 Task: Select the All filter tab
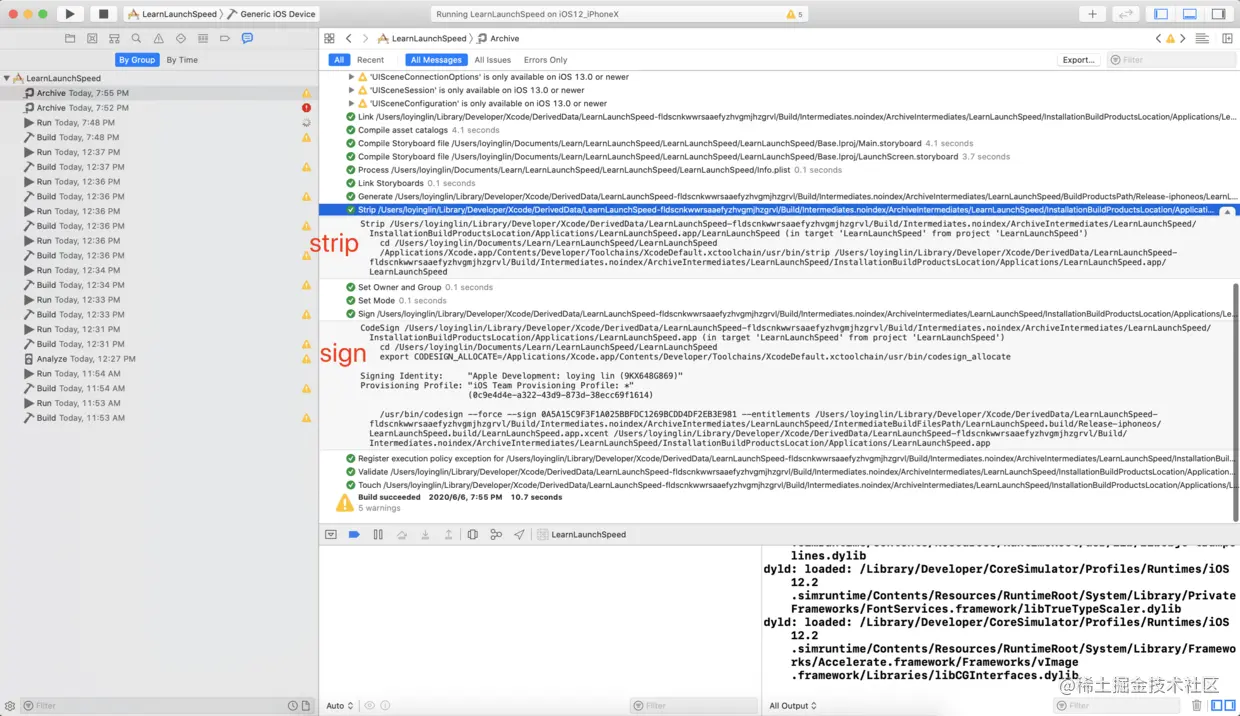pyautogui.click(x=339, y=60)
